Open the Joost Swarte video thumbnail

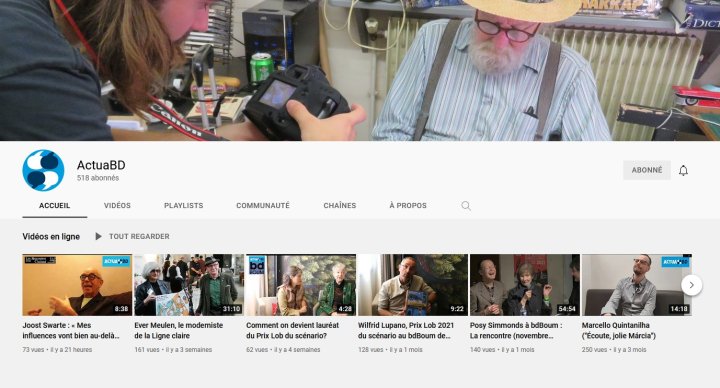77,285
